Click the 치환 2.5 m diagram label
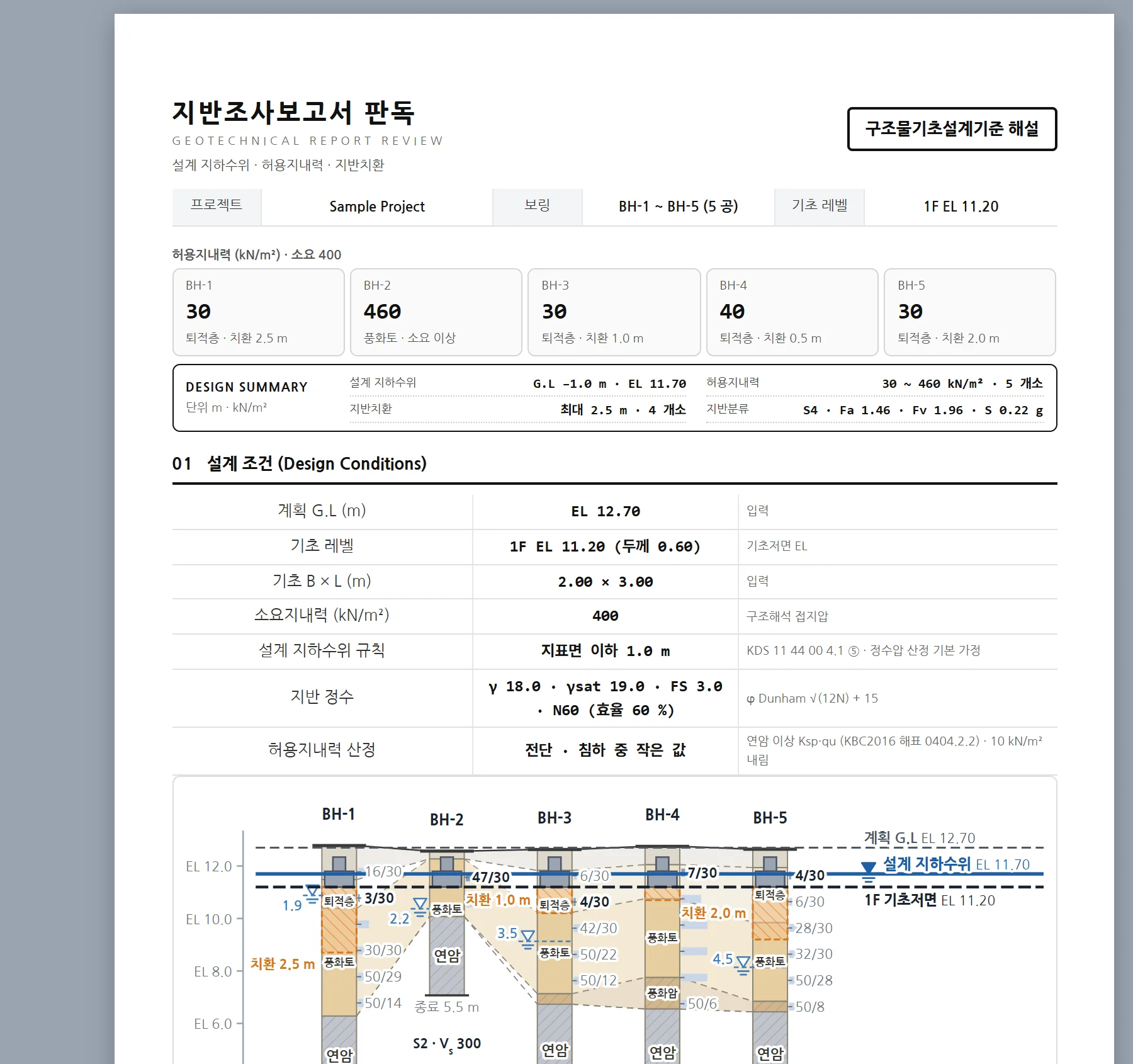This screenshot has width=1133, height=1064. (x=283, y=964)
